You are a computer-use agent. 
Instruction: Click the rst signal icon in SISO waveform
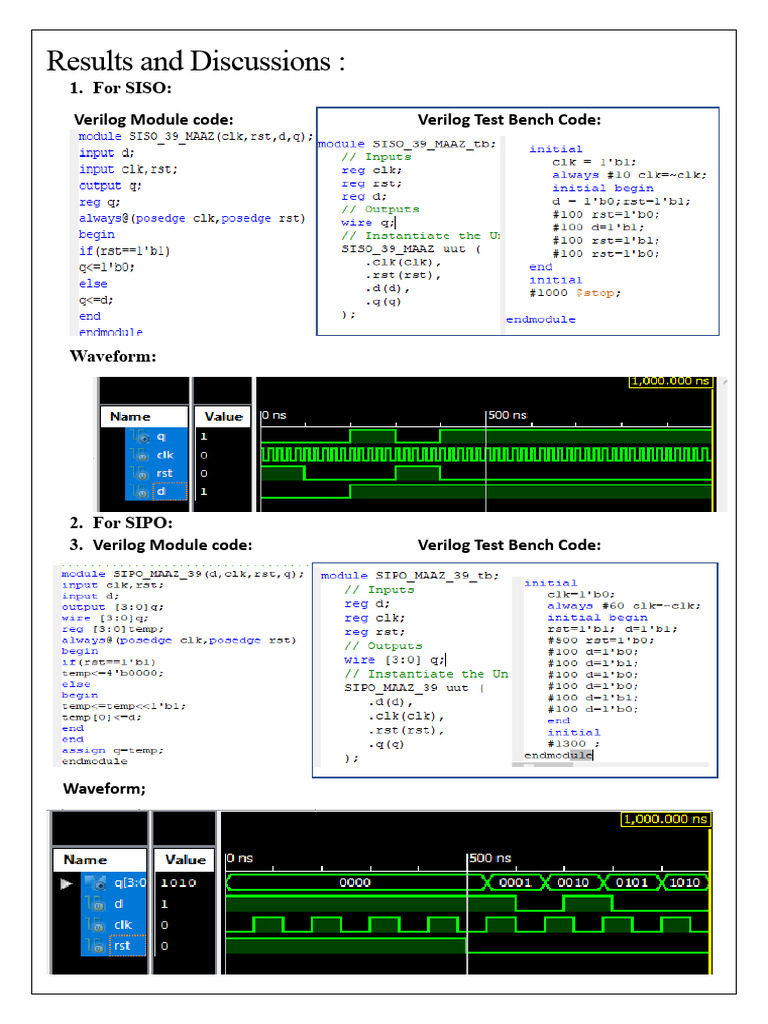tap(141, 473)
